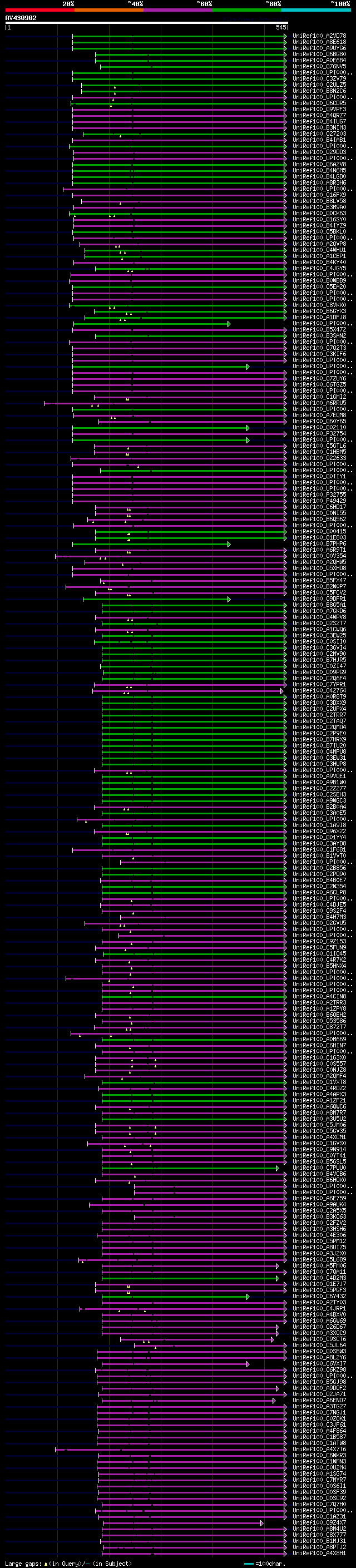Viewport: 356px width, 1568px height.
Task: Select the query label AV430902
Action: [21, 18]
